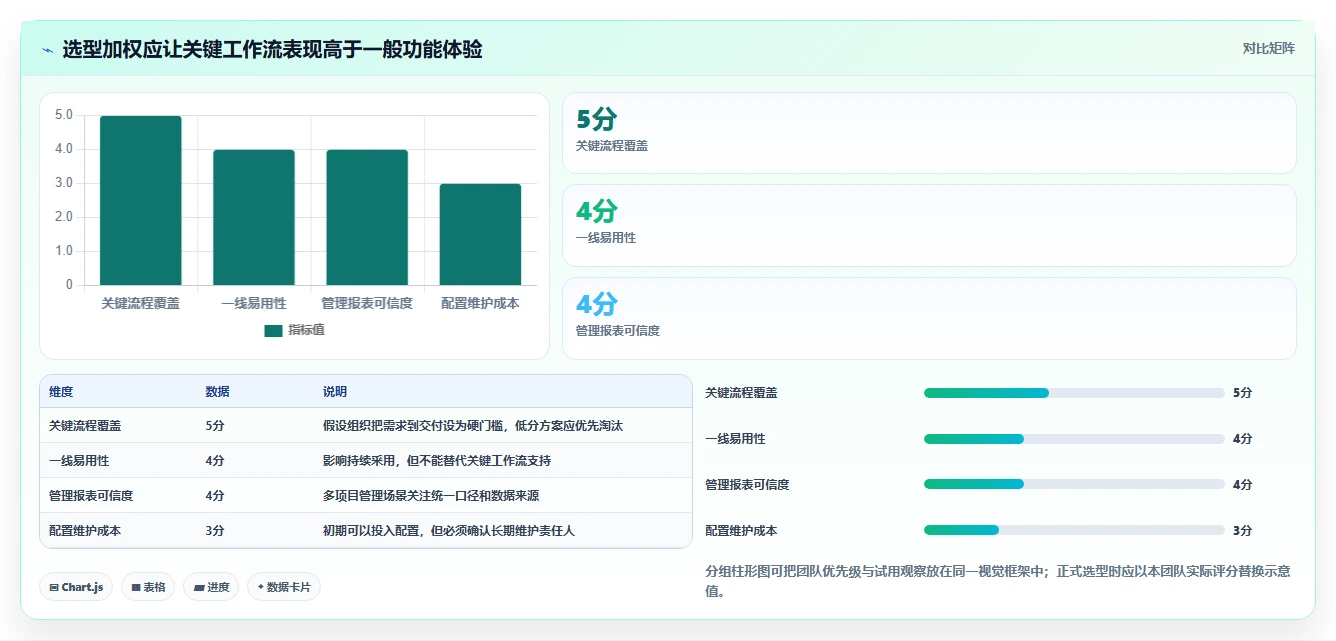Click the 进度 tag chip
The height and width of the screenshot is (641, 1336).
click(211, 587)
